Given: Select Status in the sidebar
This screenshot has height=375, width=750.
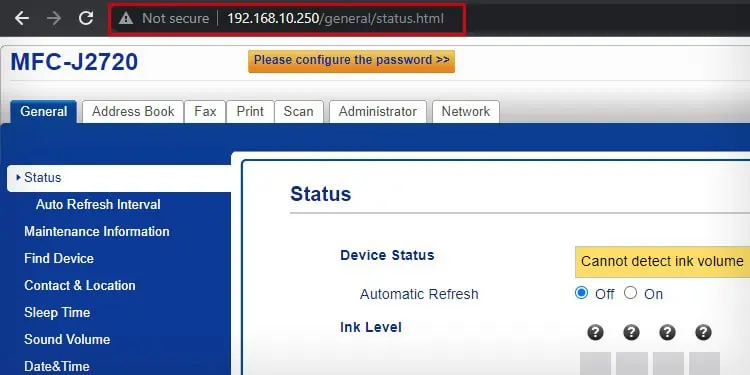Looking at the screenshot, I should [119, 178].
